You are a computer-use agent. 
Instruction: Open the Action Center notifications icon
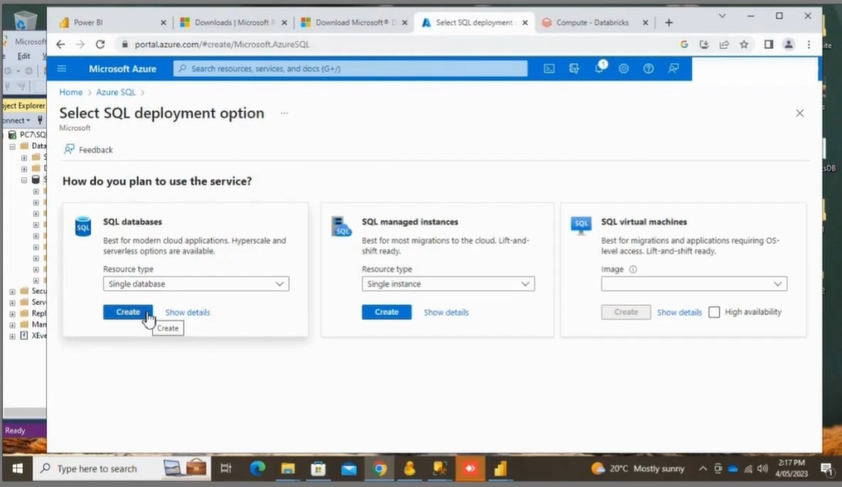[x=826, y=469]
